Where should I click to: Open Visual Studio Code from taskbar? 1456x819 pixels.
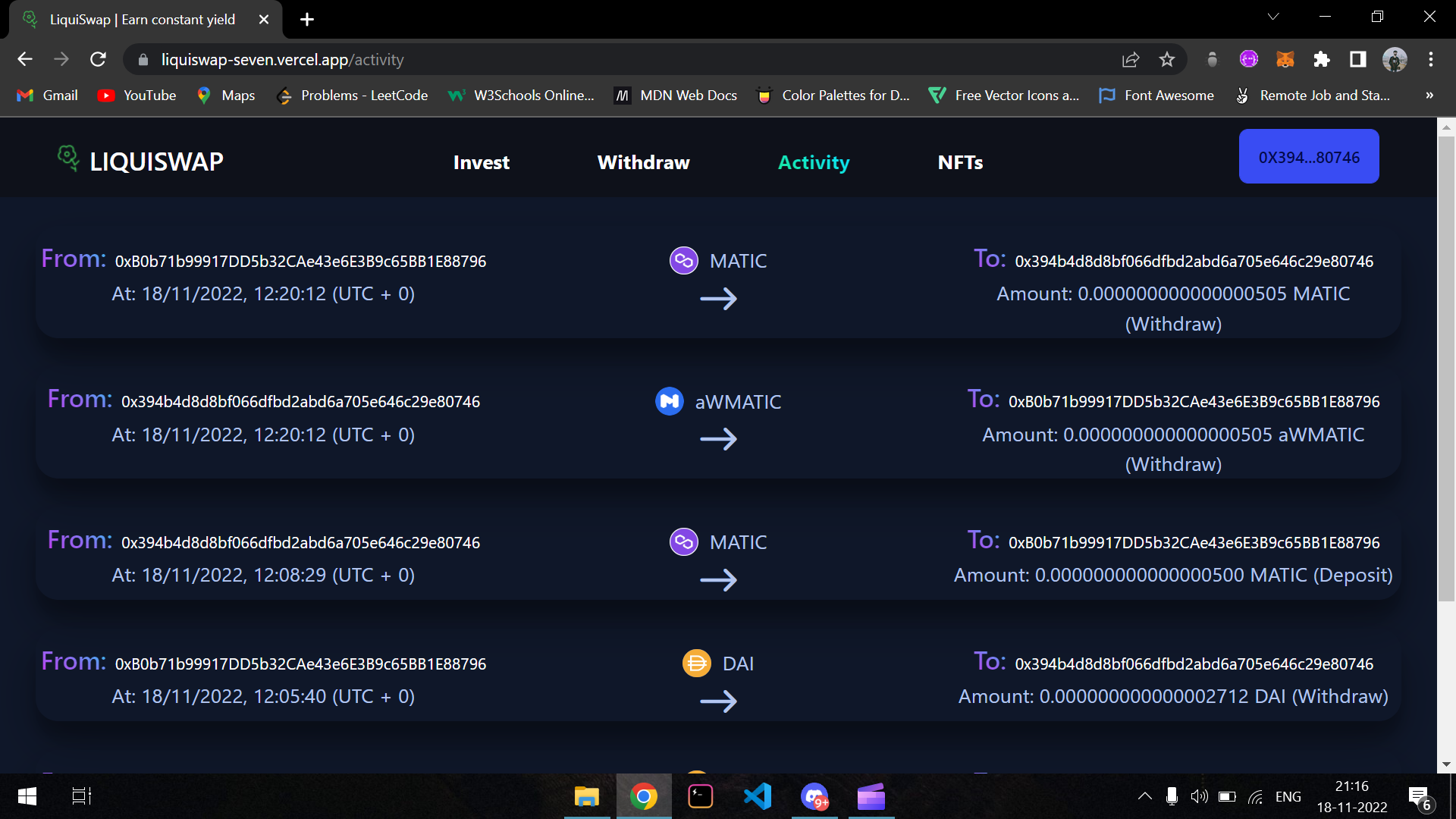coord(757,796)
